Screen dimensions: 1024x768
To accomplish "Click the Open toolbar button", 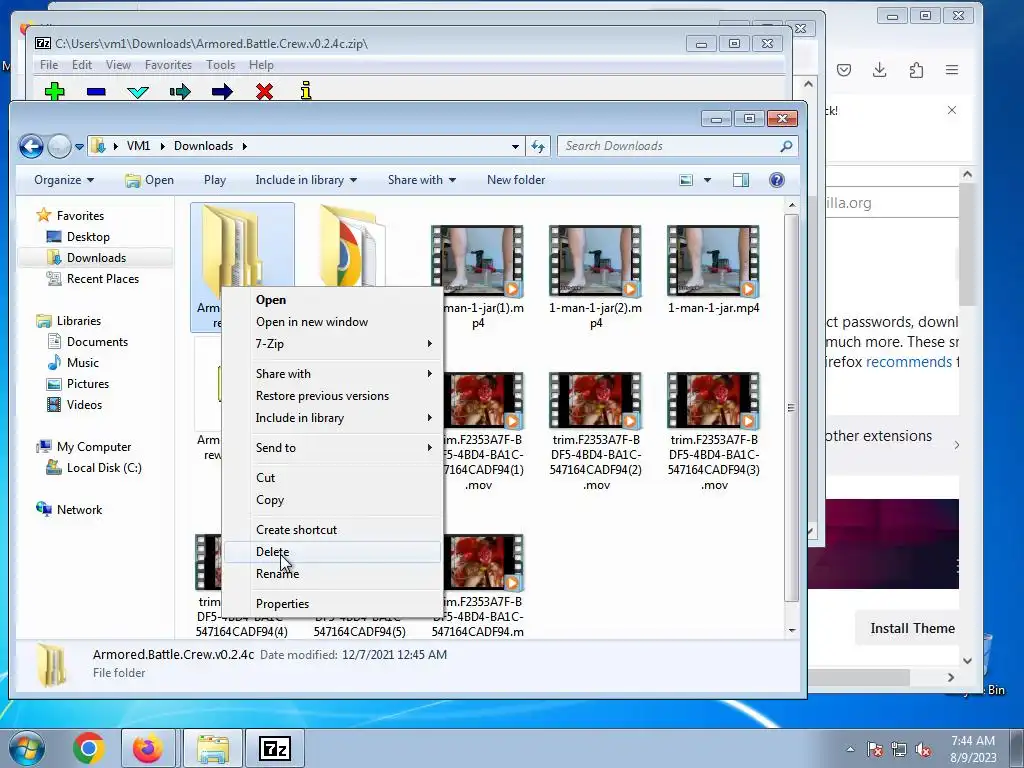I will point(150,180).
